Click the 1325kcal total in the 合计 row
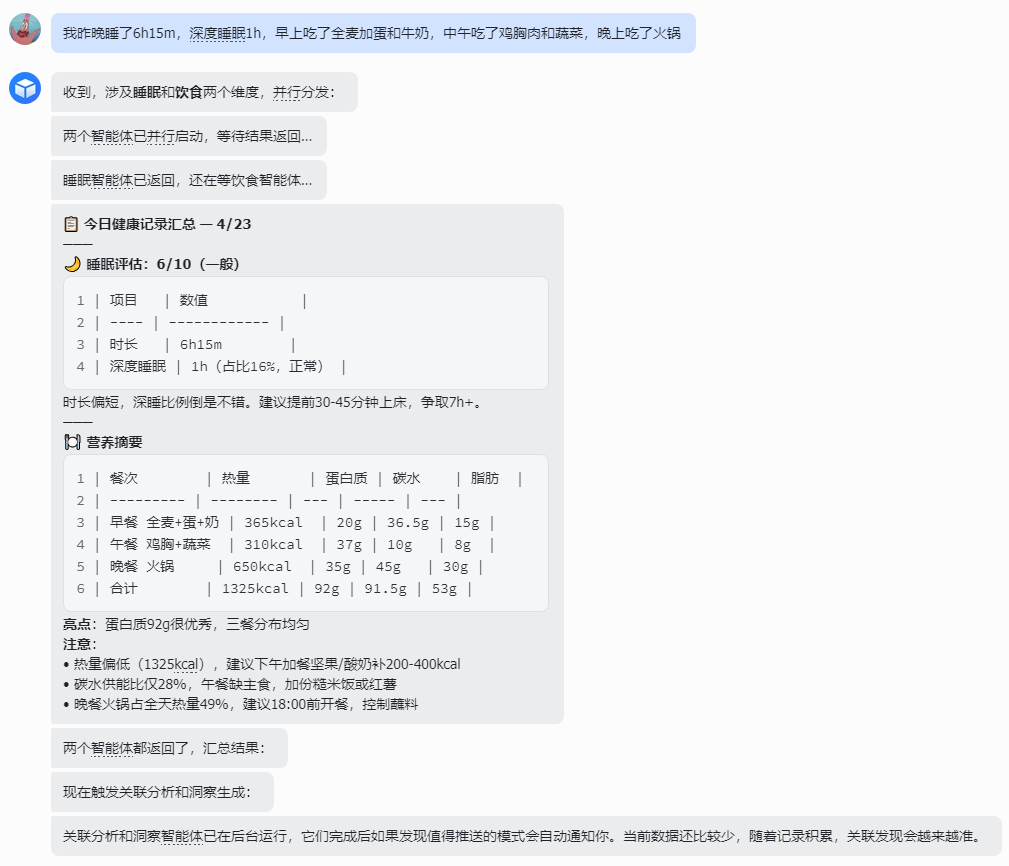This screenshot has height=866, width=1009. click(255, 589)
